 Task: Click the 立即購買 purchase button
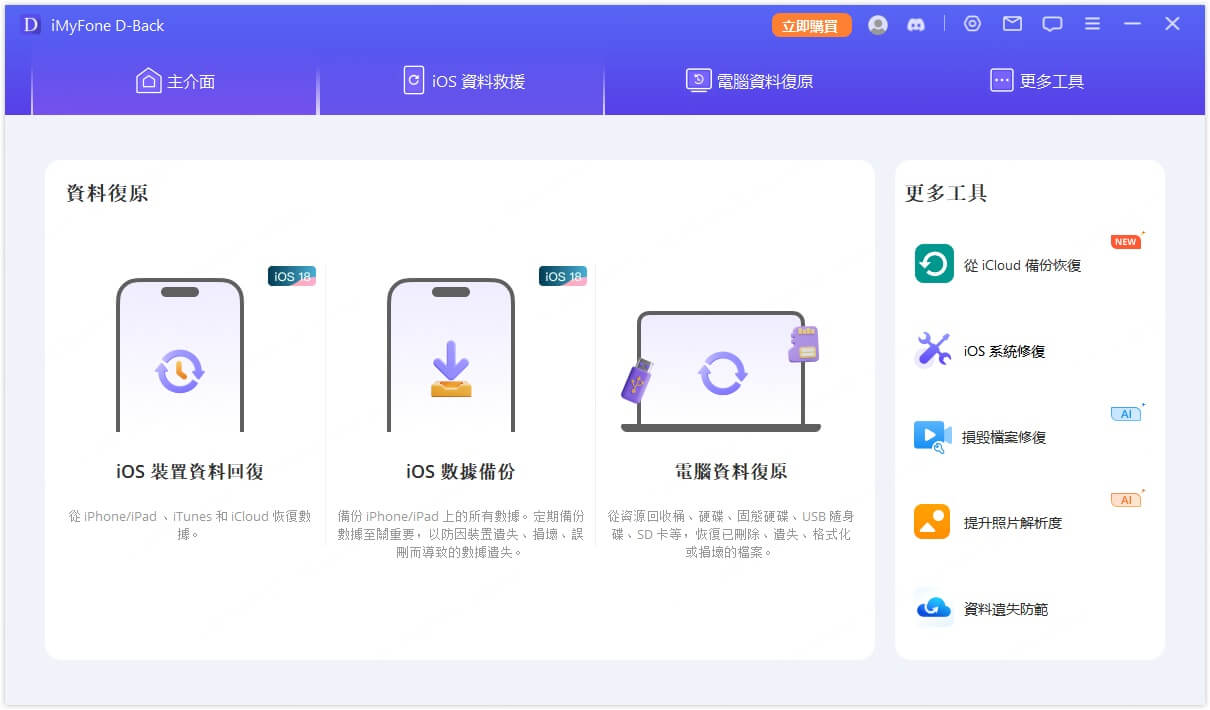[810, 25]
